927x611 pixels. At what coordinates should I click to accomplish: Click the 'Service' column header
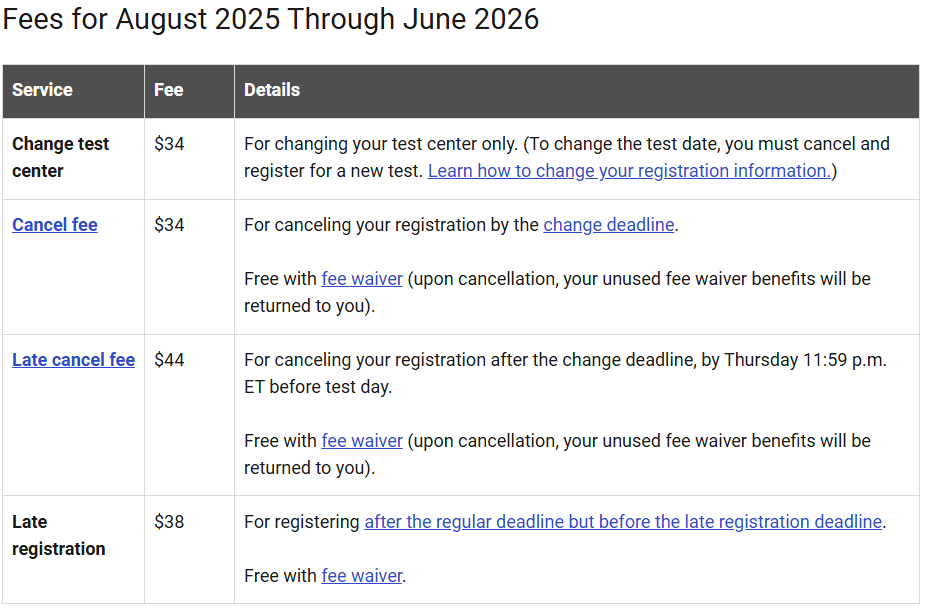click(x=42, y=90)
